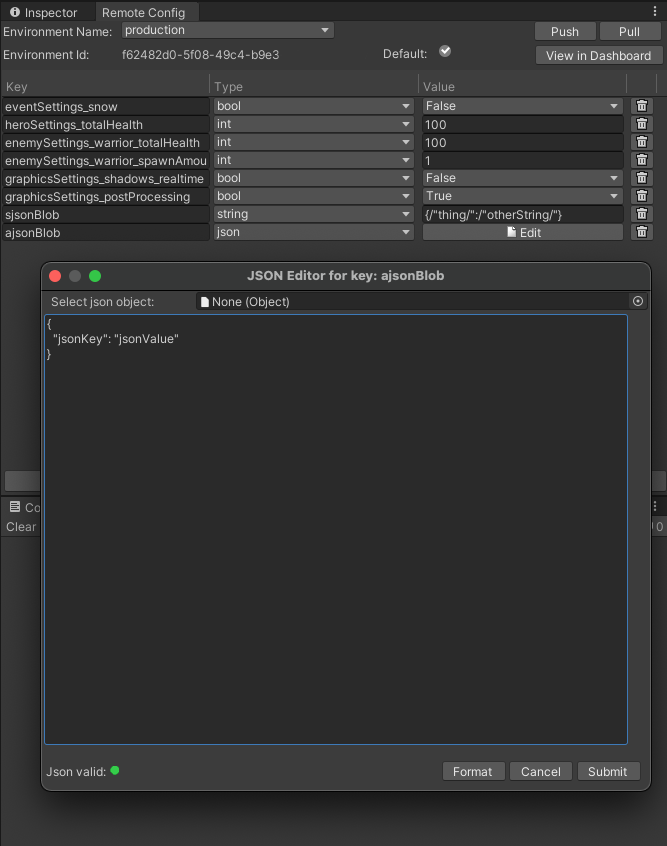Change the Type dropdown for sjsonBlob
This screenshot has width=667, height=846.
313,214
